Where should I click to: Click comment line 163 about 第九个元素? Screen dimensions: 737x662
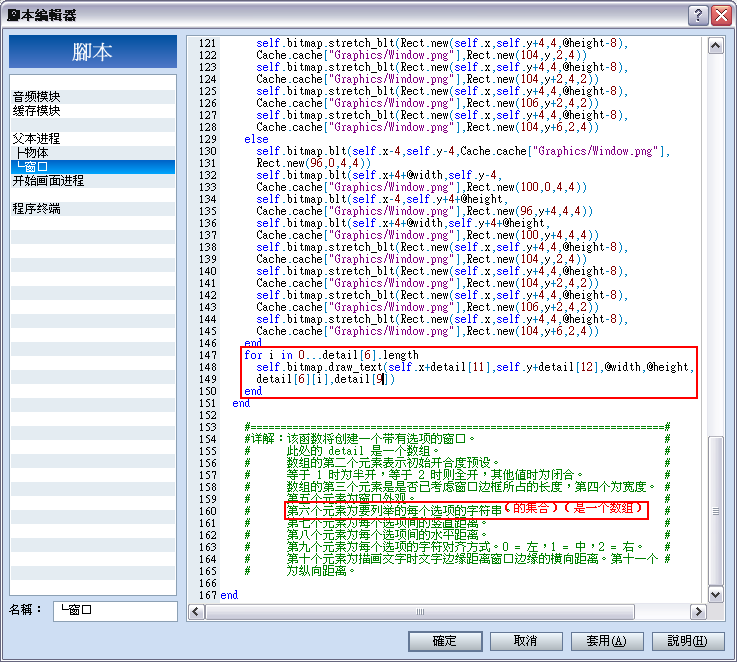(465, 547)
